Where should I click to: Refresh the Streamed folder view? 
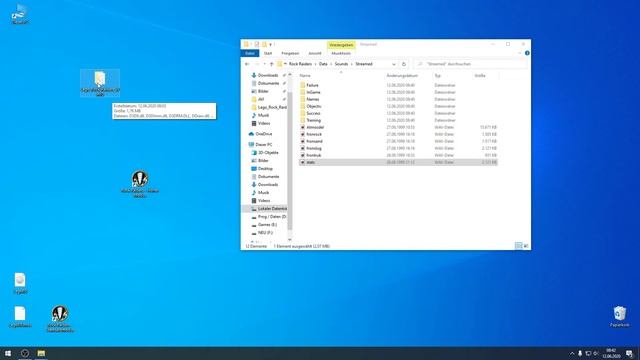(x=404, y=64)
